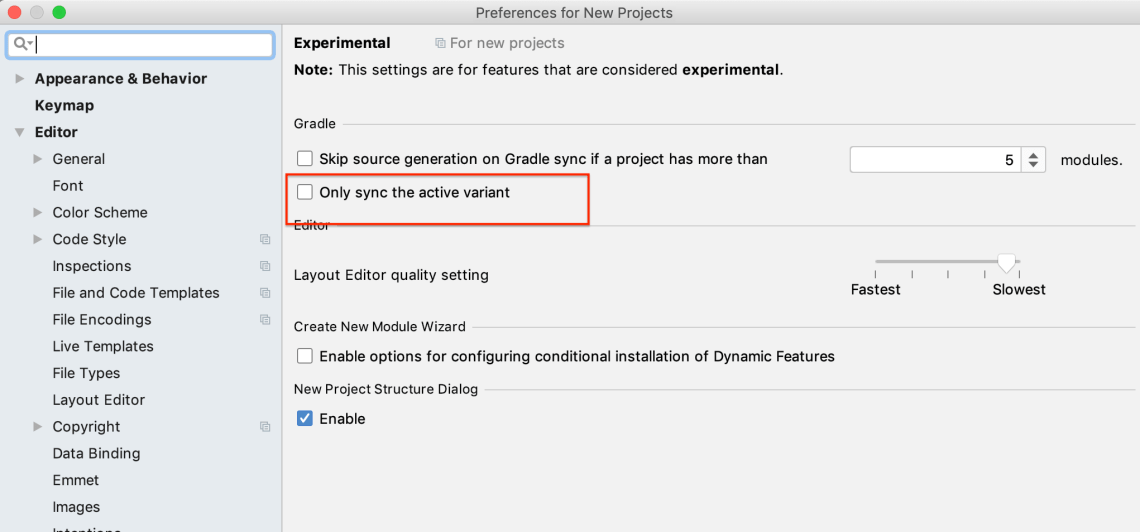Increment modules count stepper arrow
Screen dimensions: 1140x532
pos(1034,154)
